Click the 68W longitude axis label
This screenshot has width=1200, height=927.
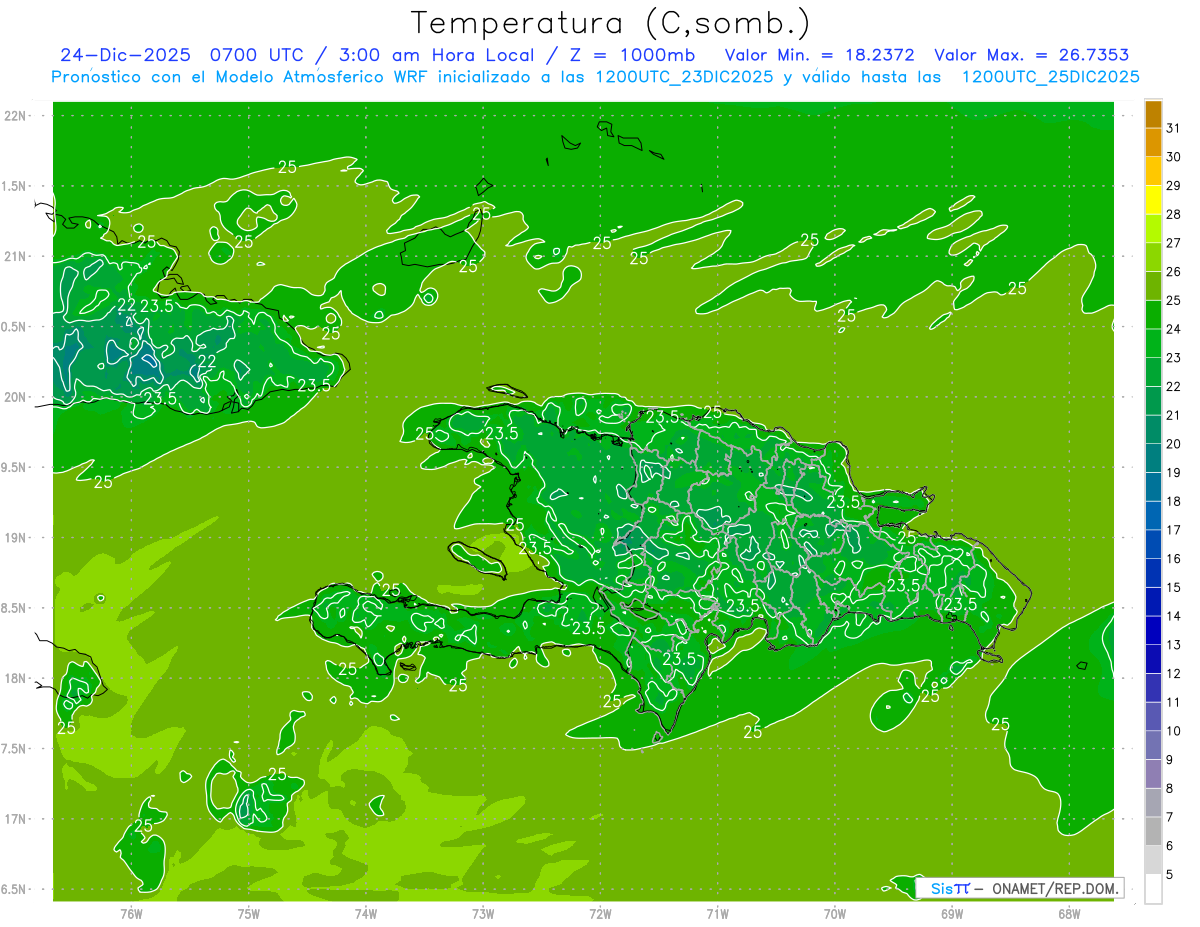pyautogui.click(x=1069, y=912)
